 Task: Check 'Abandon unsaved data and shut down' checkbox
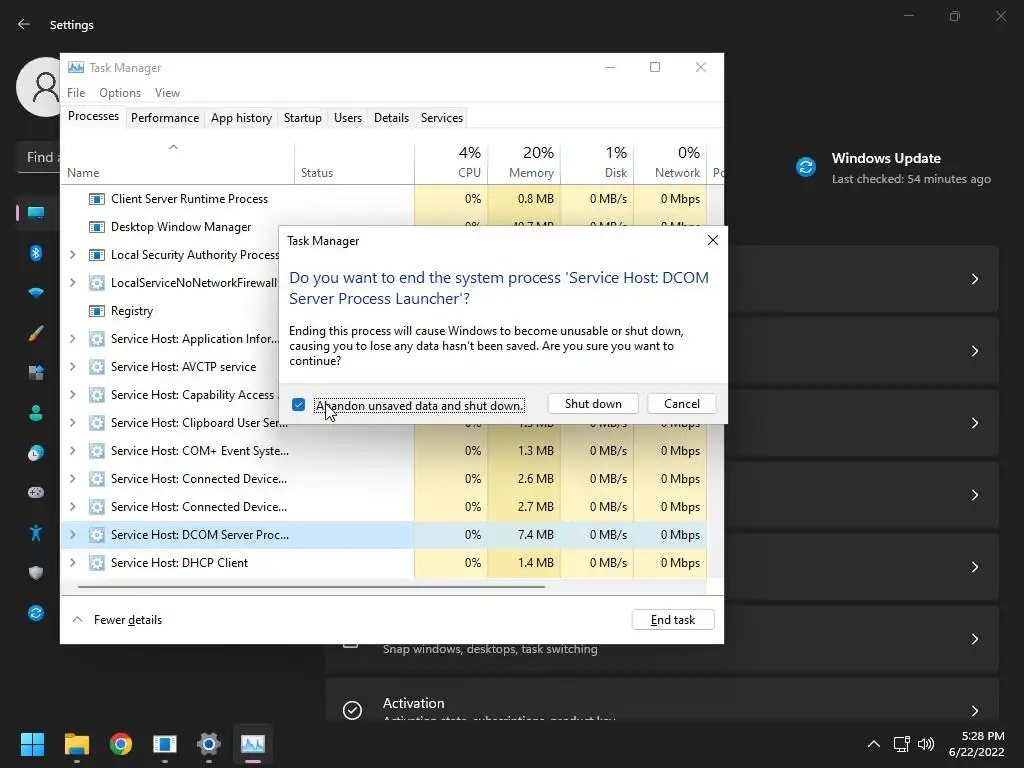click(298, 405)
